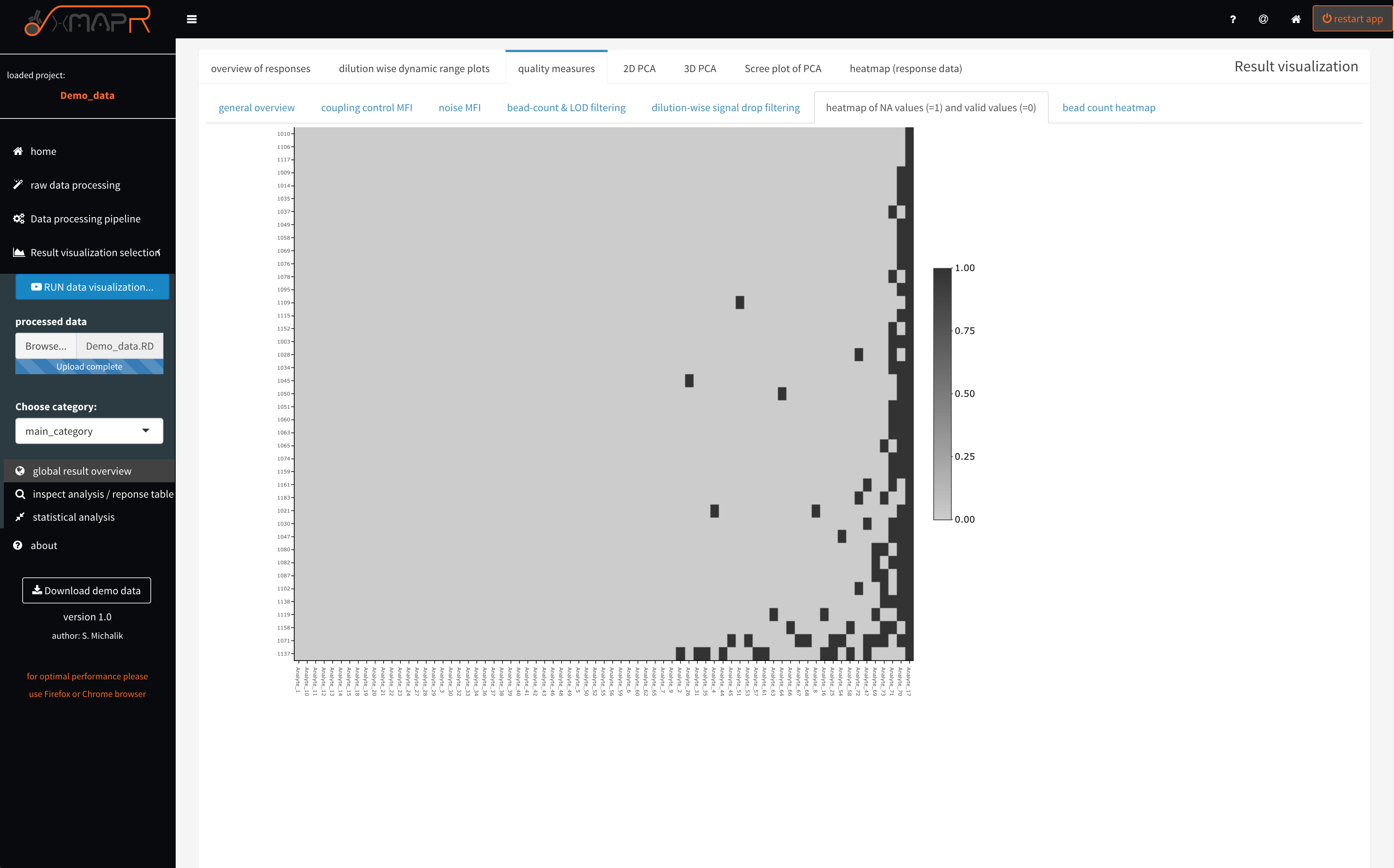The width and height of the screenshot is (1394, 868).
Task: Click the contact (@) icon in header
Action: click(1264, 19)
